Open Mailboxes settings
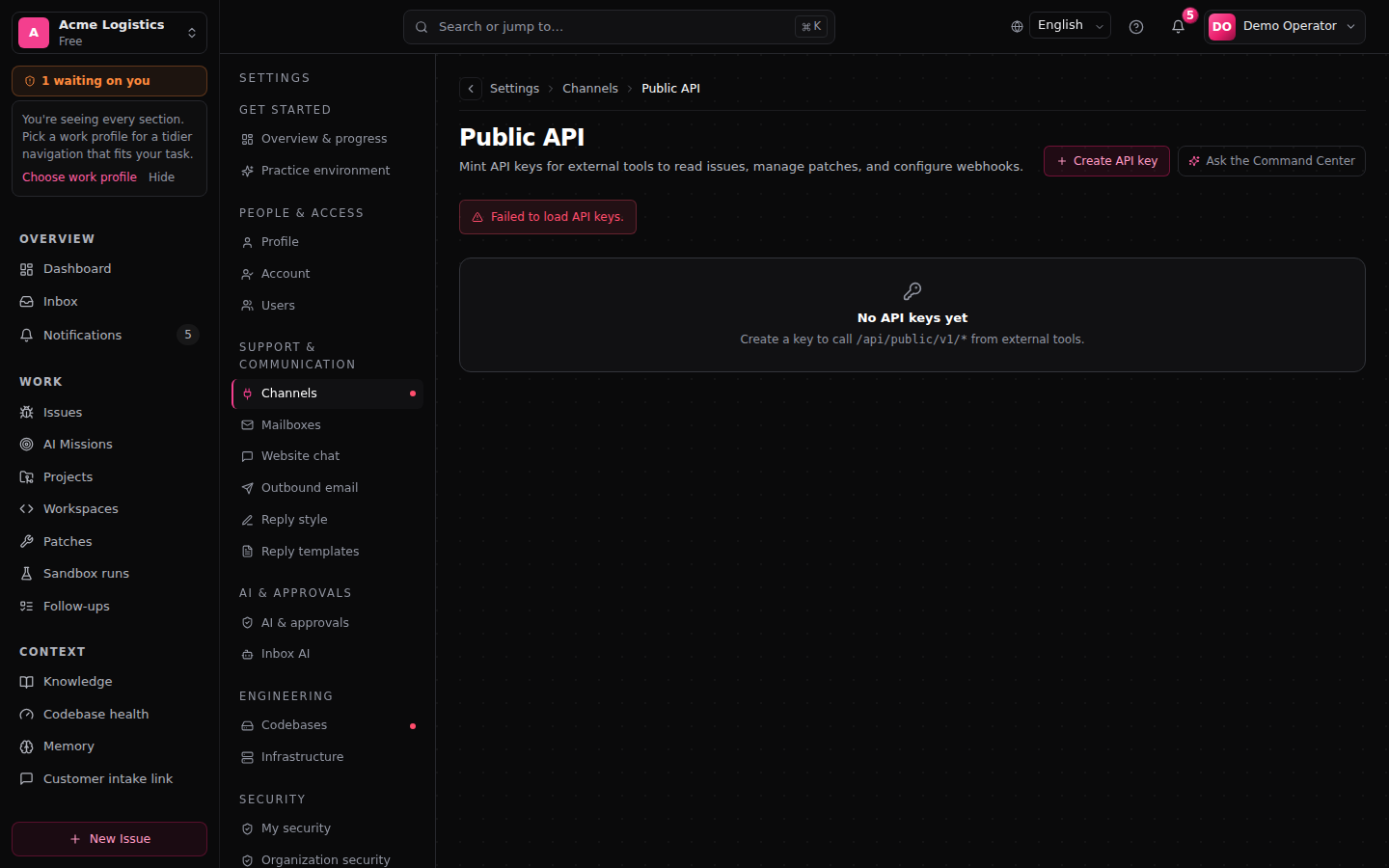Screen dimensions: 1389x868 tap(328, 425)
